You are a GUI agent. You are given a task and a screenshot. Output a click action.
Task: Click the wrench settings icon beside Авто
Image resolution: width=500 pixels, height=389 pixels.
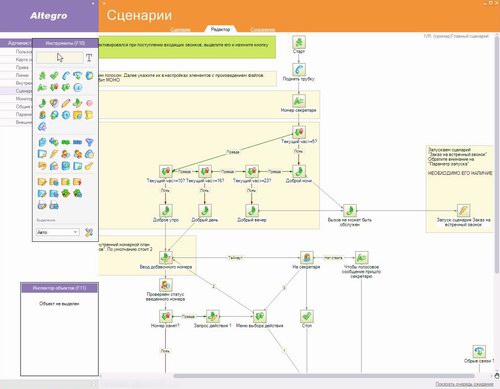[89, 232]
